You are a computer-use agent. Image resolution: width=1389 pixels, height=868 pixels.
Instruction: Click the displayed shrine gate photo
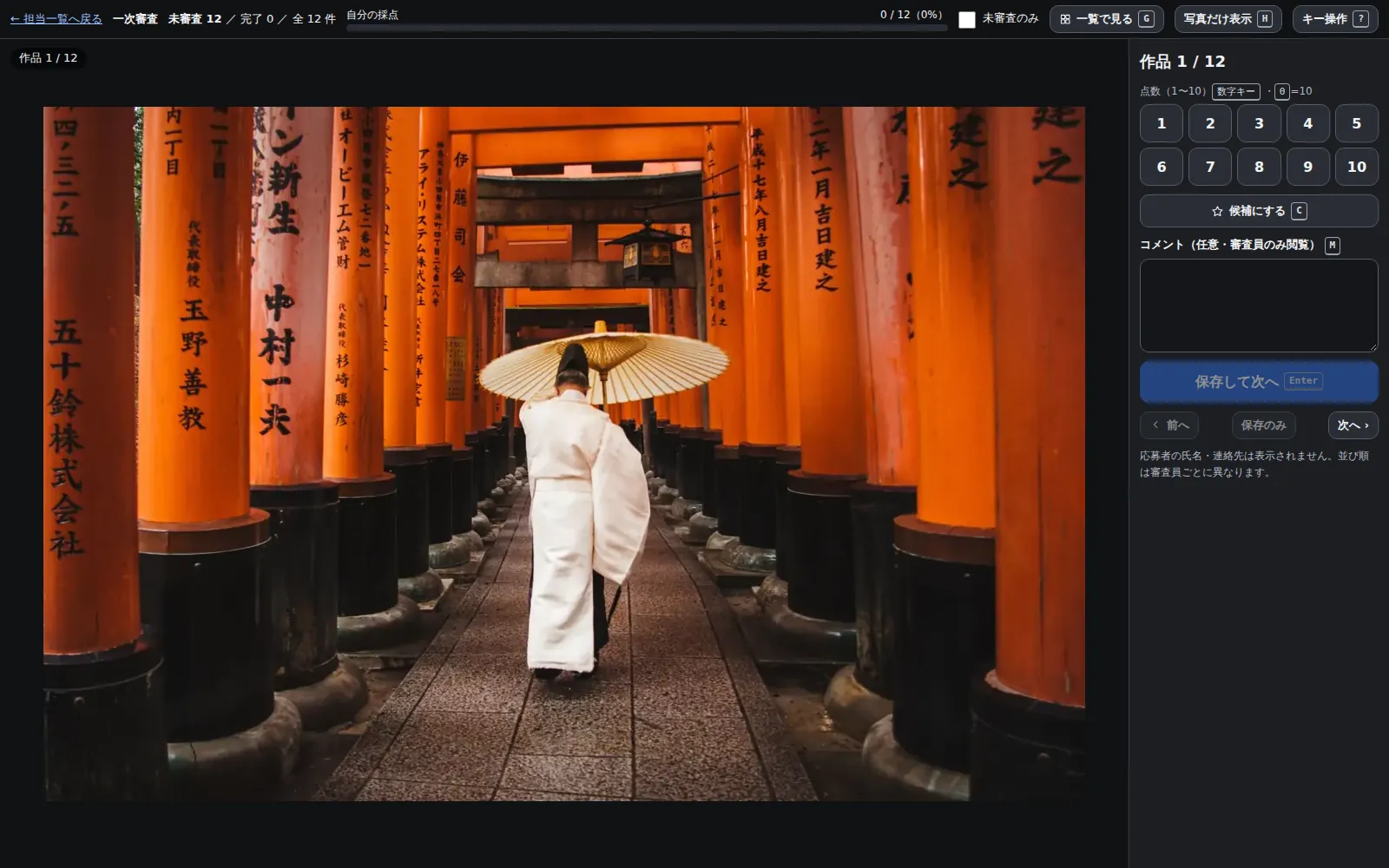[564, 453]
